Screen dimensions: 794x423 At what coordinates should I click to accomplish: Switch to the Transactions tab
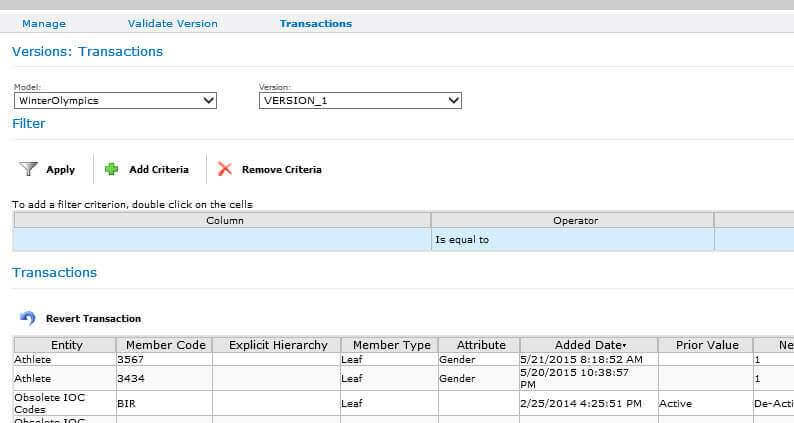(x=316, y=24)
